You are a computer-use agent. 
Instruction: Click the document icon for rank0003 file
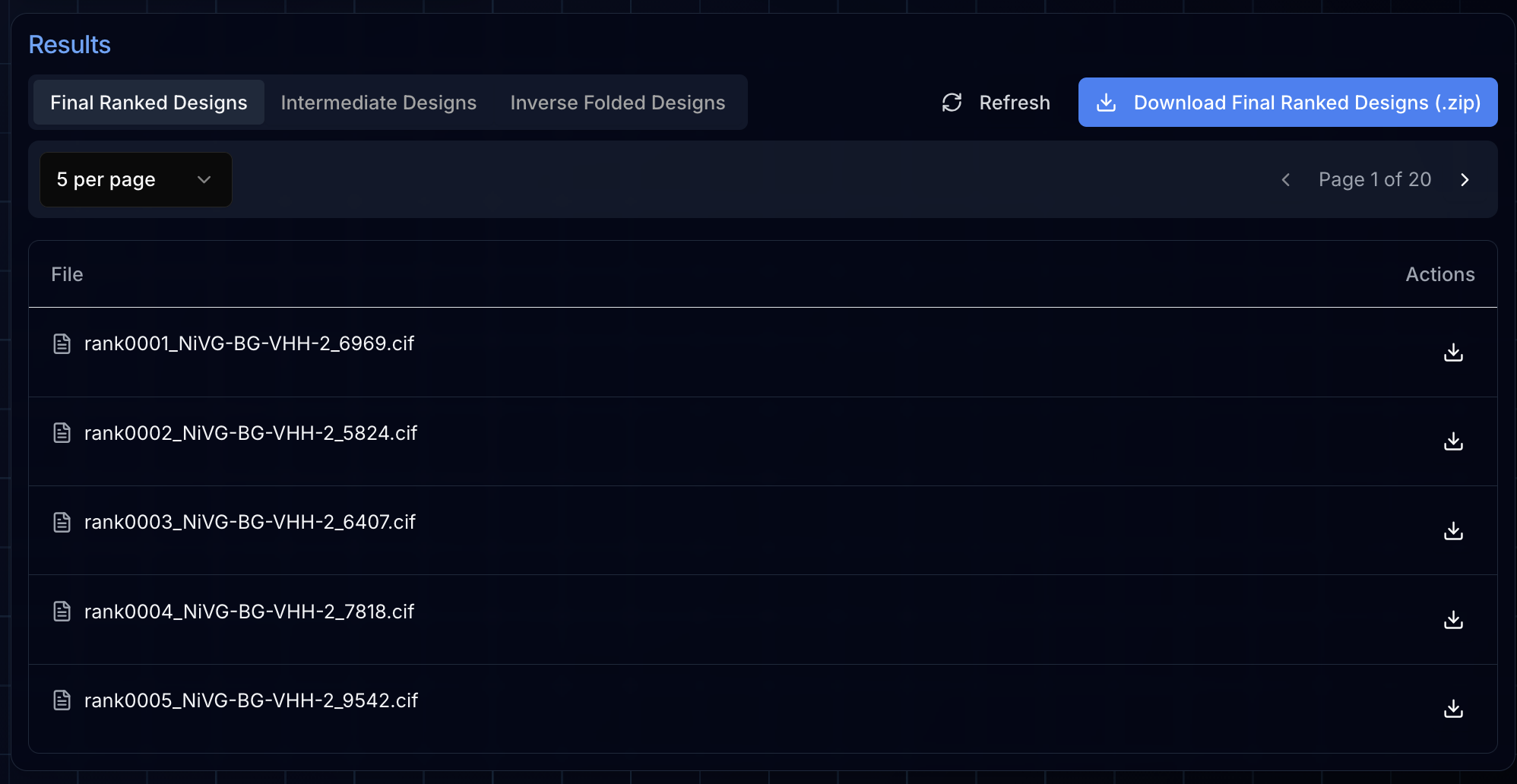[62, 523]
